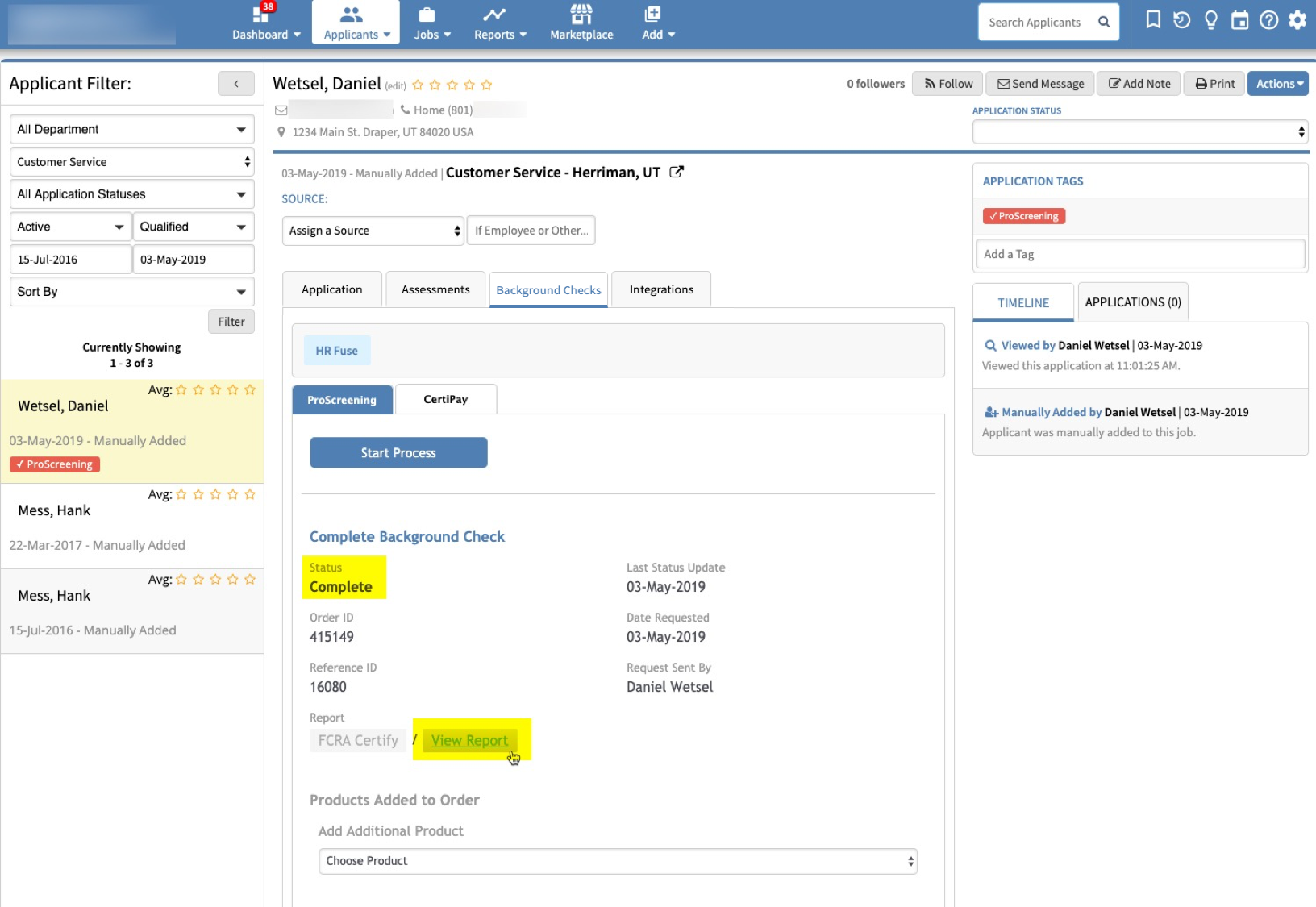Expand the All Department dropdown
Image resolution: width=1316 pixels, height=907 pixels.
pos(131,130)
